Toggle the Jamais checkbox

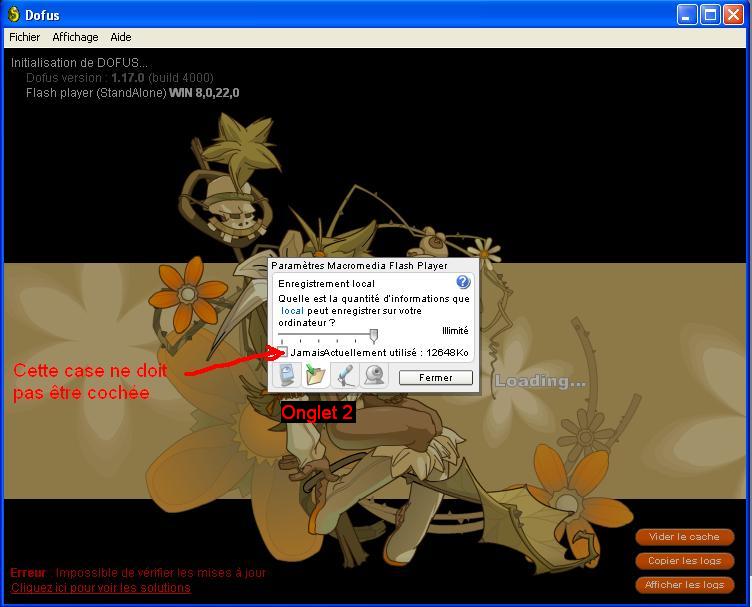(x=282, y=352)
